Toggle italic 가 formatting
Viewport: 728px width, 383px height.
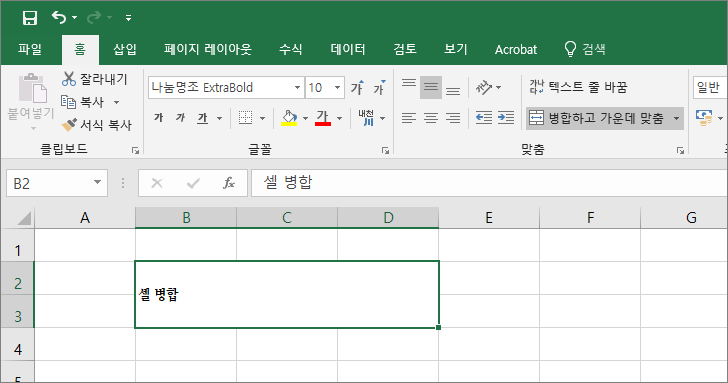(x=180, y=118)
